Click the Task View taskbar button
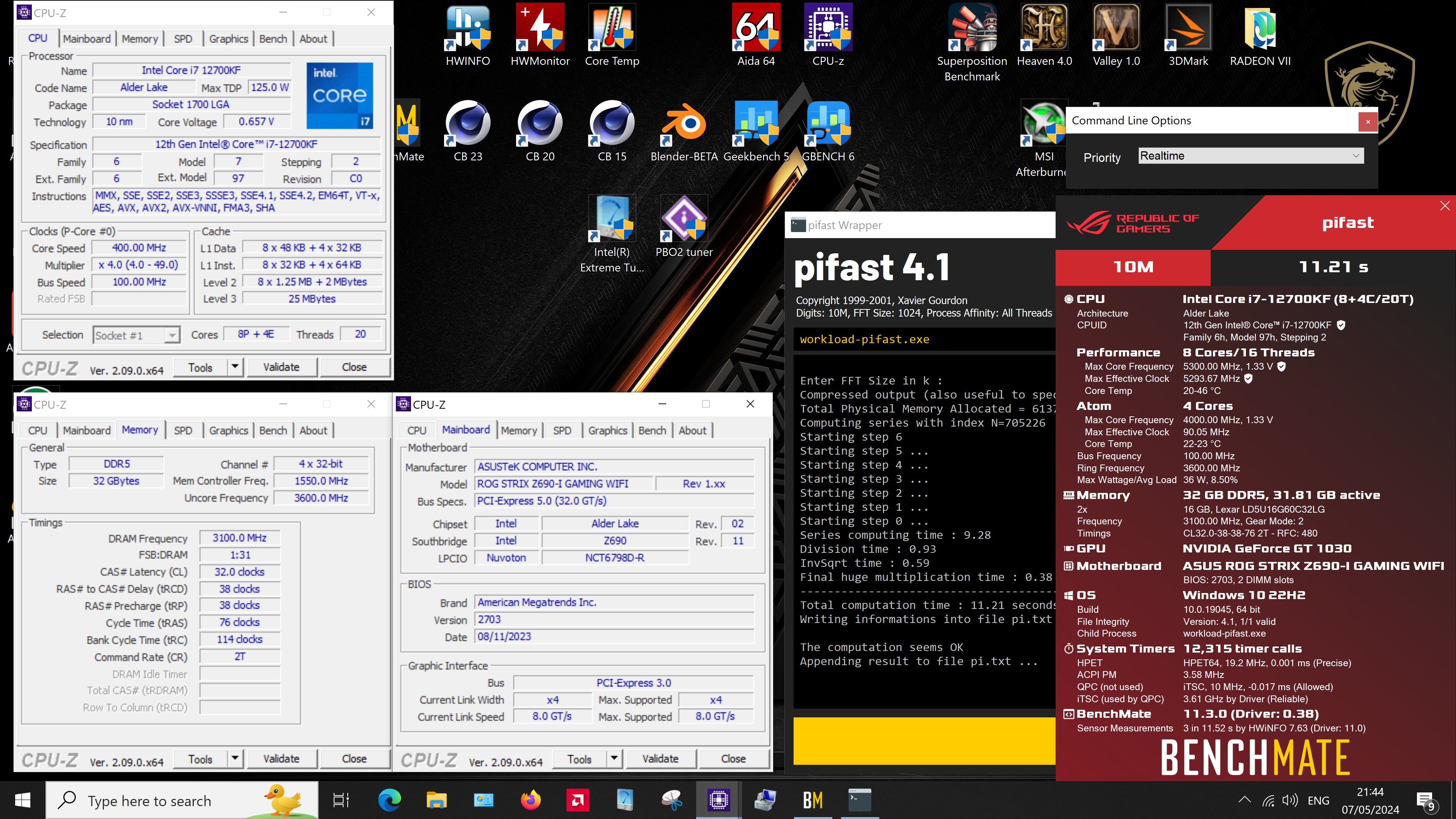Viewport: 1456px width, 819px height. [341, 800]
